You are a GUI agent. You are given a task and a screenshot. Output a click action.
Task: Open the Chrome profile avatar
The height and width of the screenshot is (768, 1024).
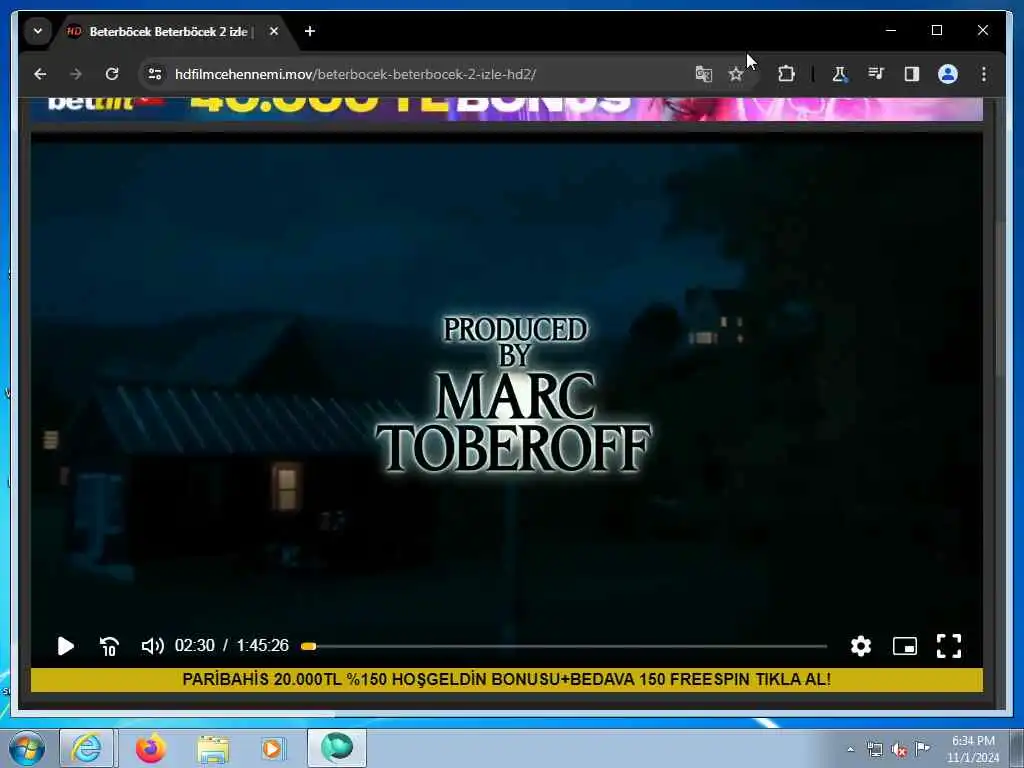(x=948, y=74)
